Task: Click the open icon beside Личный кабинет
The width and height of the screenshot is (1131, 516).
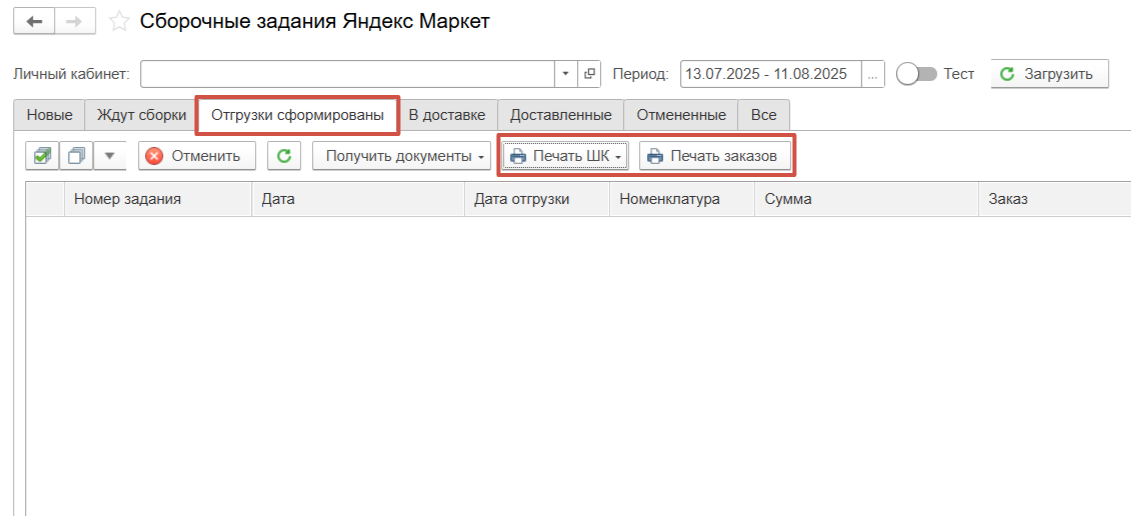Action: [x=589, y=74]
